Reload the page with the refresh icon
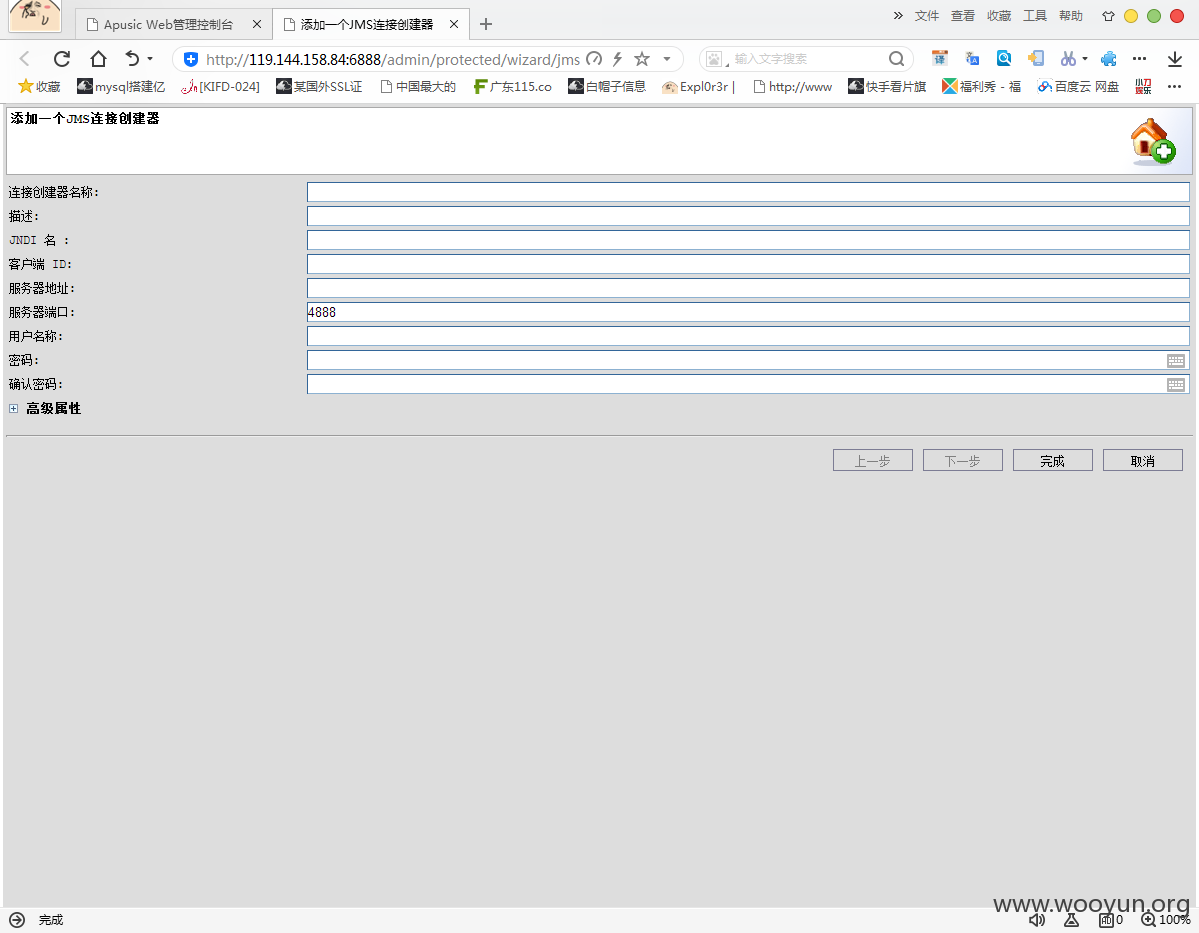This screenshot has width=1199, height=933. pyautogui.click(x=62, y=59)
